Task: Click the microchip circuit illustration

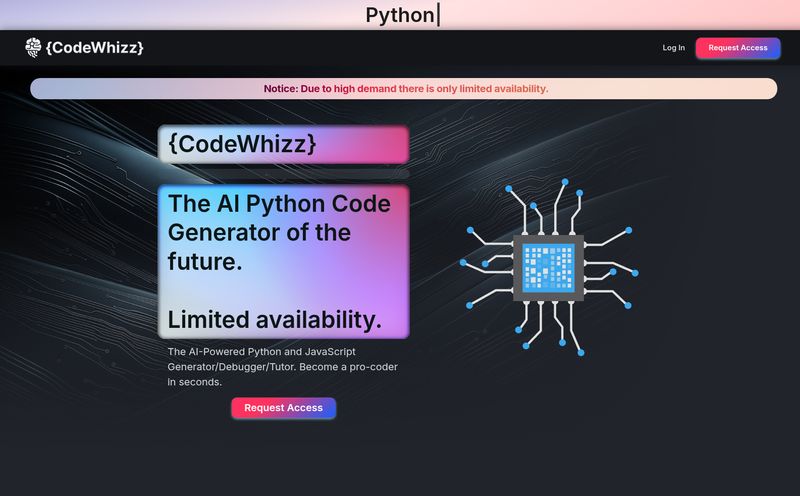Action: click(x=548, y=267)
